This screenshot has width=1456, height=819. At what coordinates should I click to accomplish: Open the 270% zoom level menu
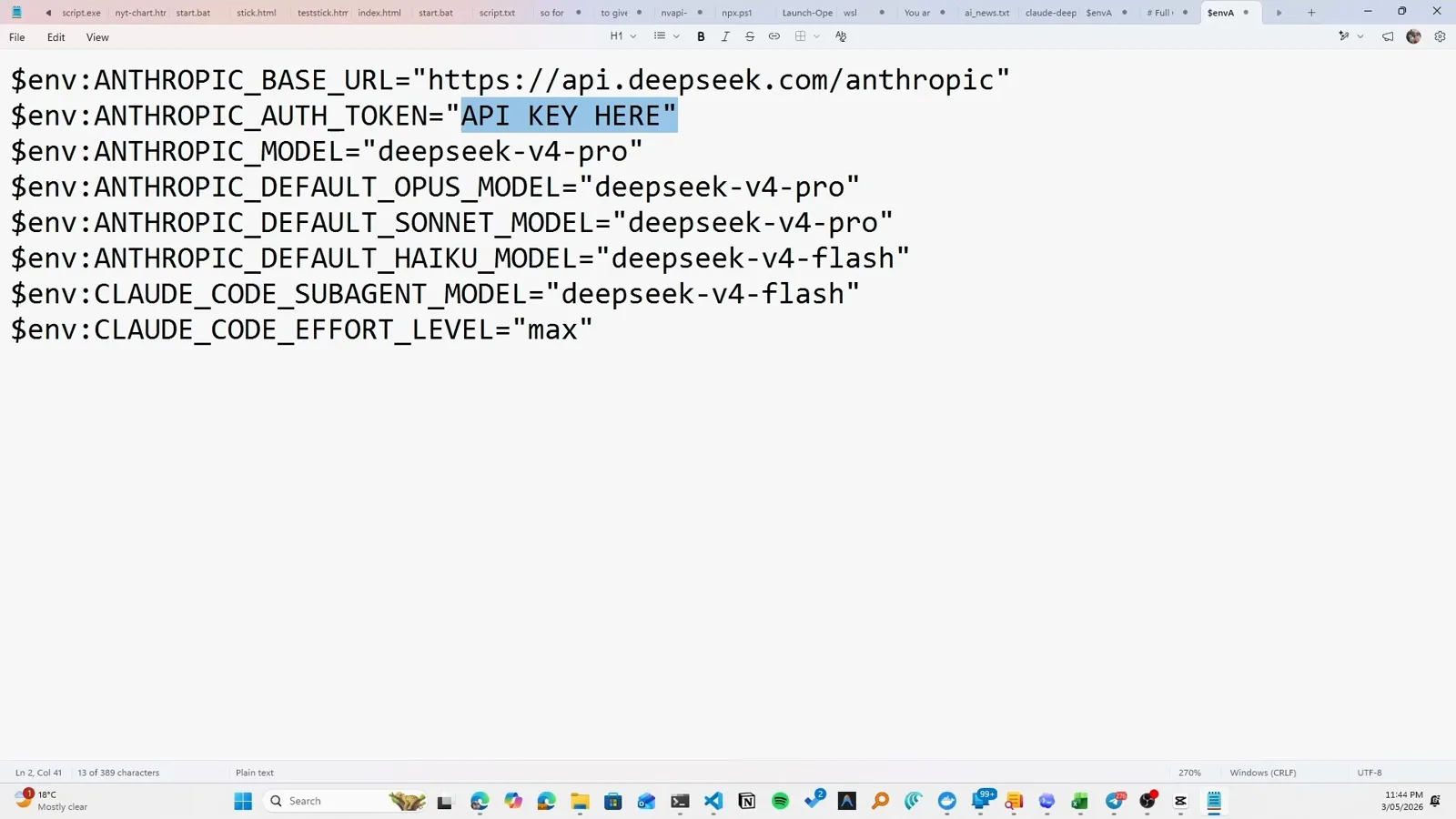click(1189, 773)
